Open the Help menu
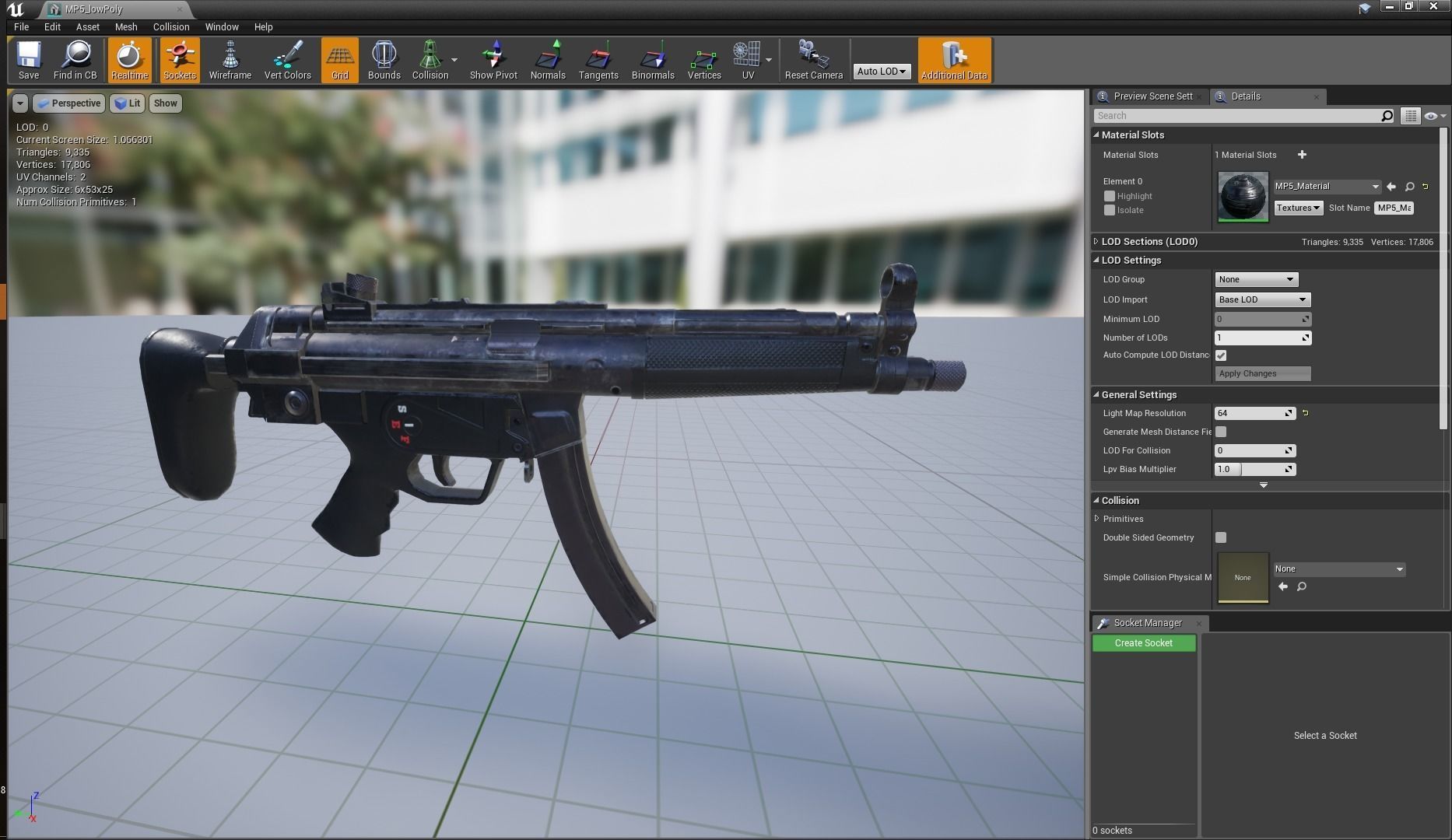 click(263, 26)
